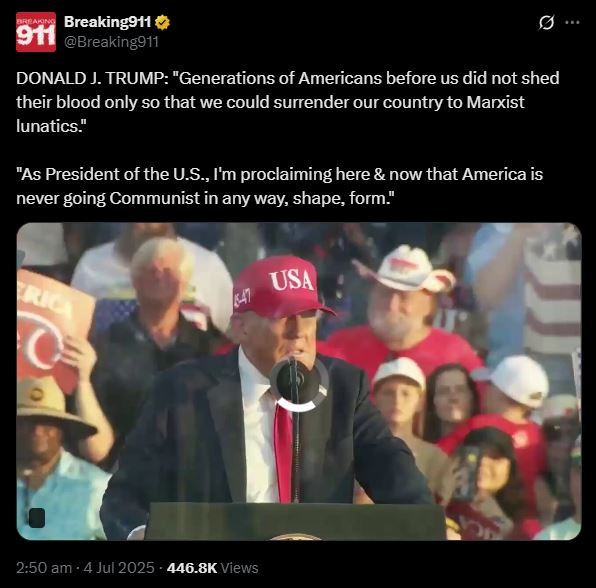Select the Breaking911 display name
This screenshot has height=588, width=596.
click(108, 22)
